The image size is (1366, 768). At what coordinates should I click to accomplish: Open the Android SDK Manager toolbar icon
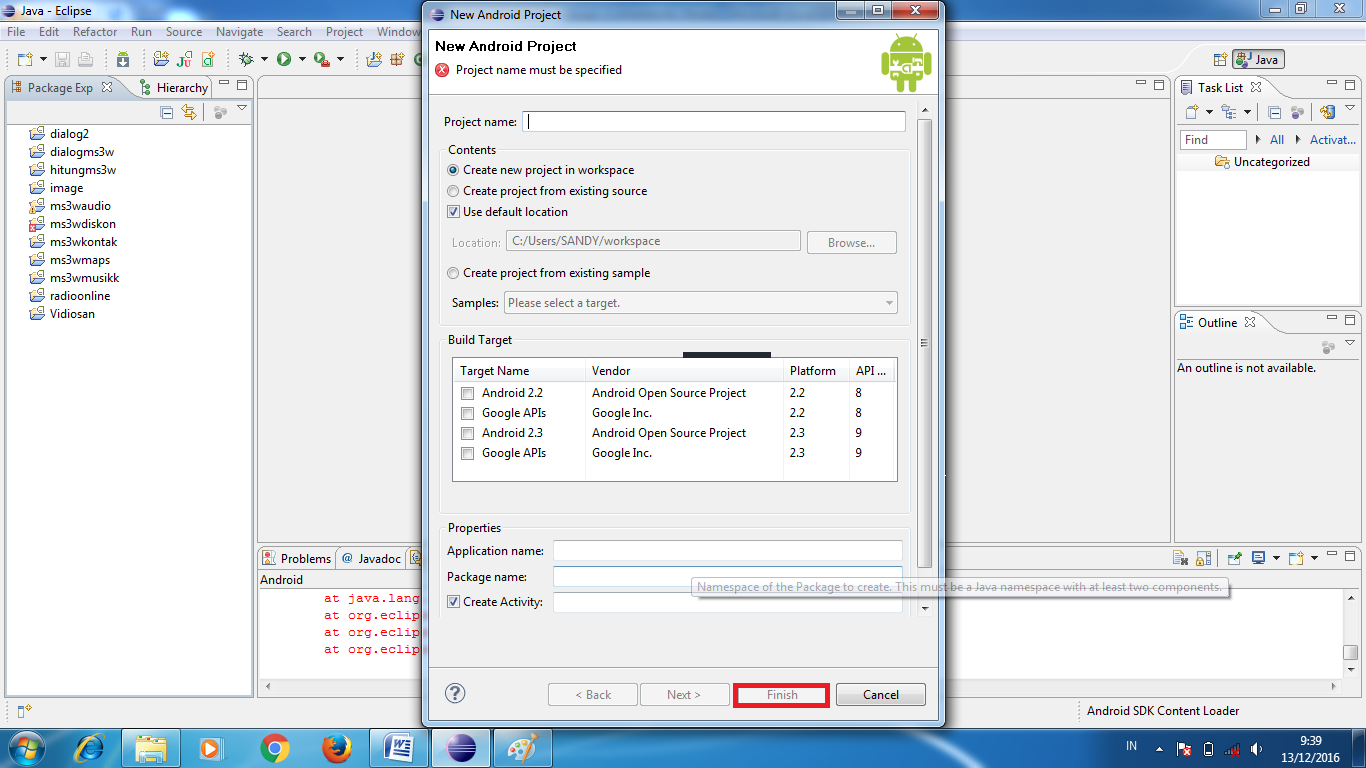(123, 59)
